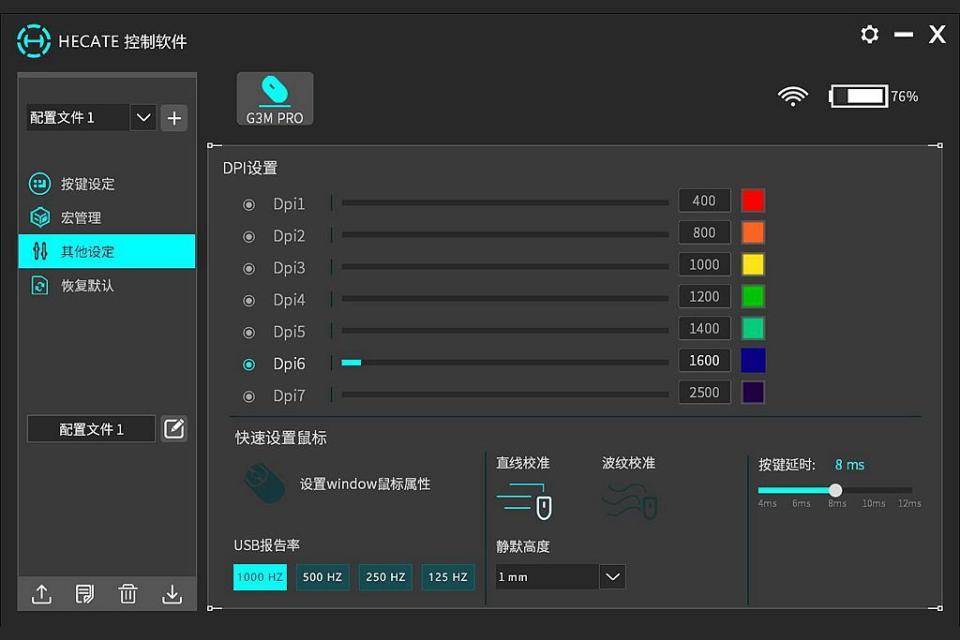Delete profile with trash icon
This screenshot has height=640, width=960.
tap(128, 593)
